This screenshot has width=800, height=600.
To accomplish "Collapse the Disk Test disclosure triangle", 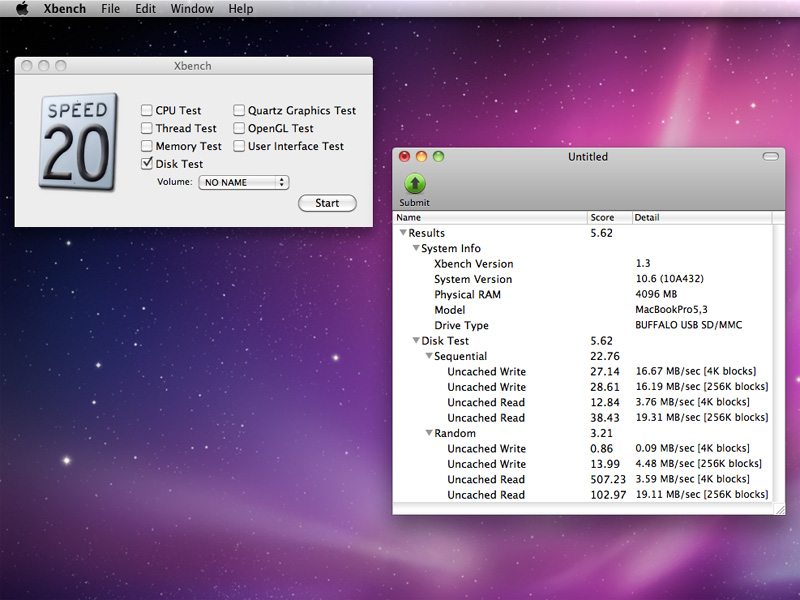I will [416, 340].
